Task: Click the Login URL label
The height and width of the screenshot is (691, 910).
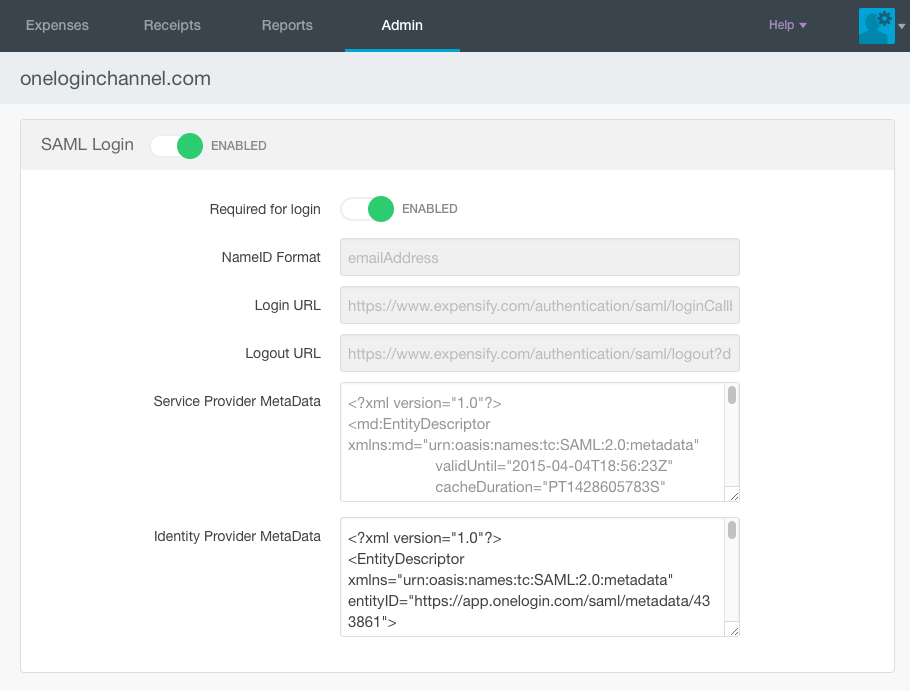Action: tap(288, 305)
